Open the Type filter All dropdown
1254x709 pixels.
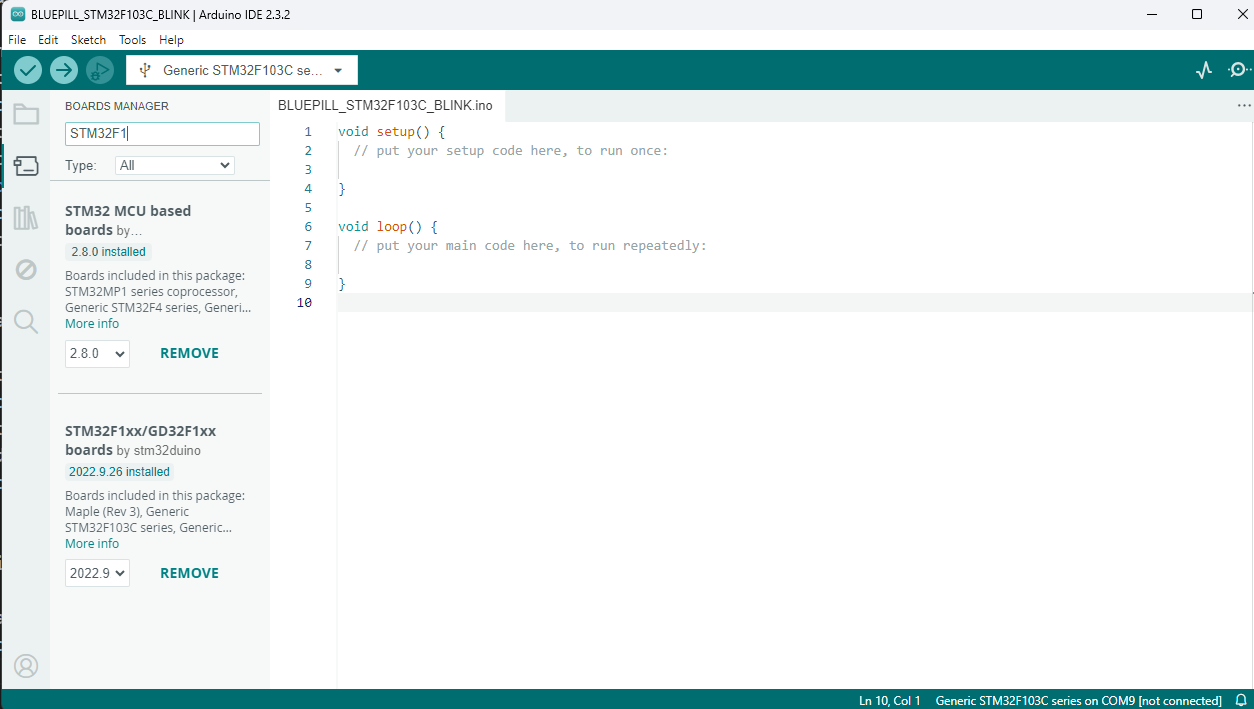tap(175, 165)
